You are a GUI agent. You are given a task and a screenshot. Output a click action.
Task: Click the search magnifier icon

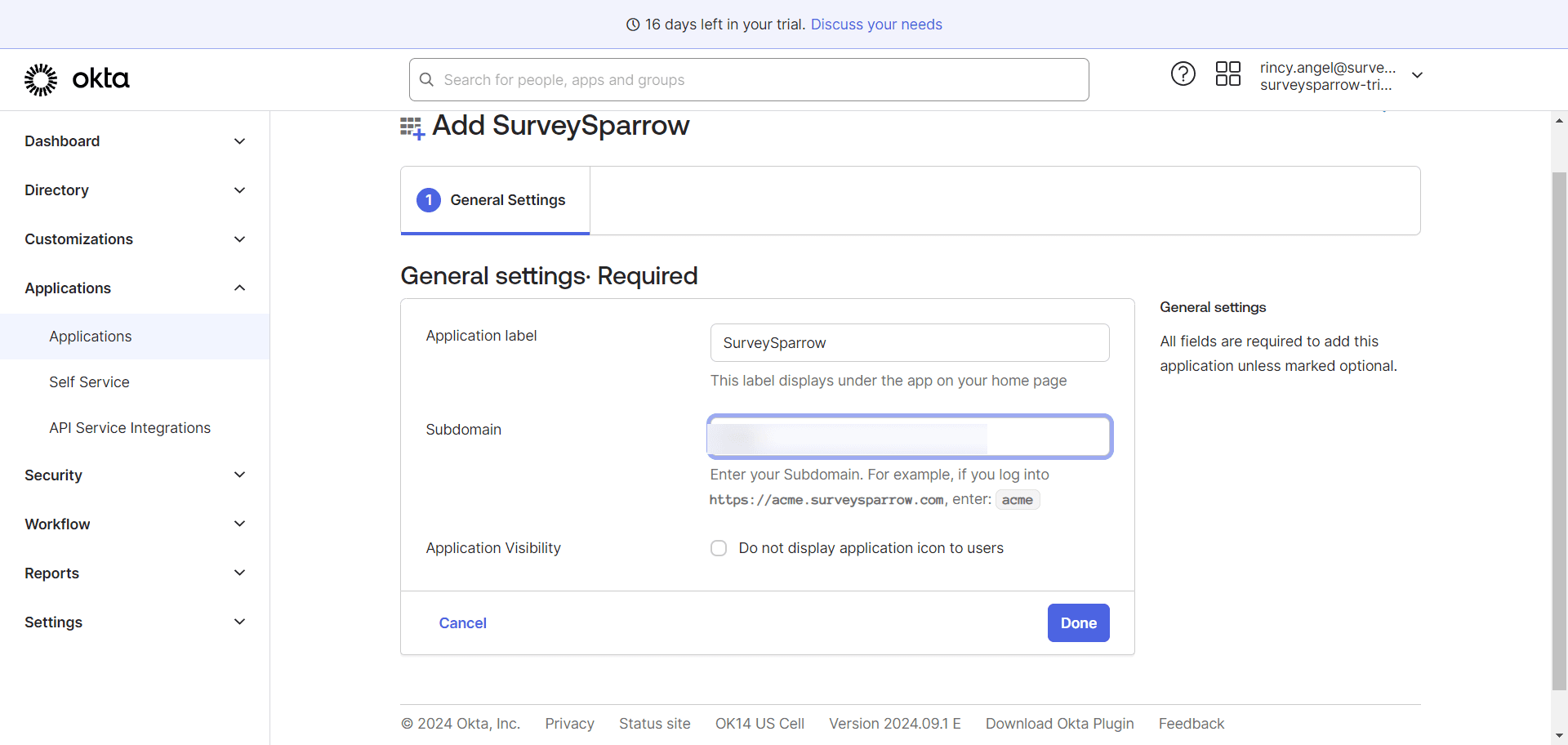[x=426, y=80]
